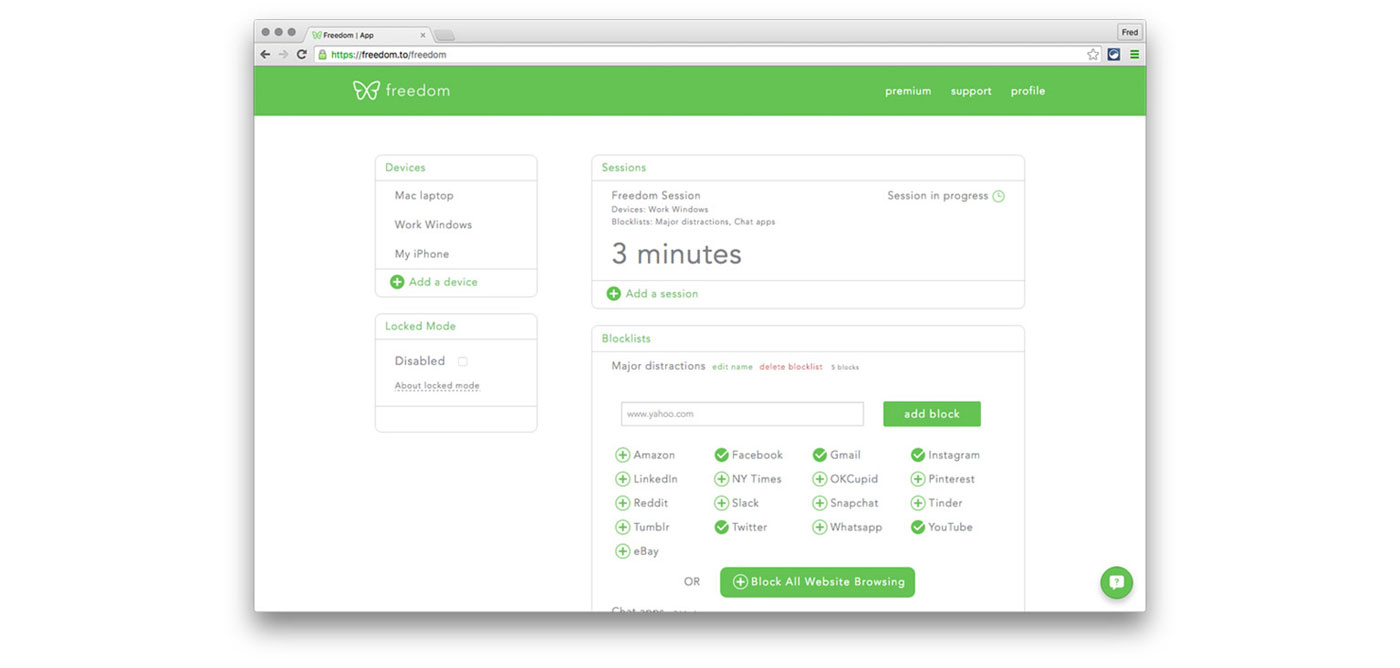The height and width of the screenshot is (668, 1400).
Task: Click the add block button
Action: click(x=931, y=413)
